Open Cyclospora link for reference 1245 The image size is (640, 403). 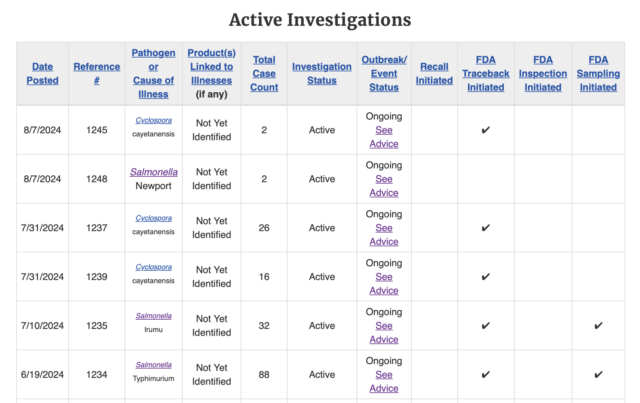(153, 120)
